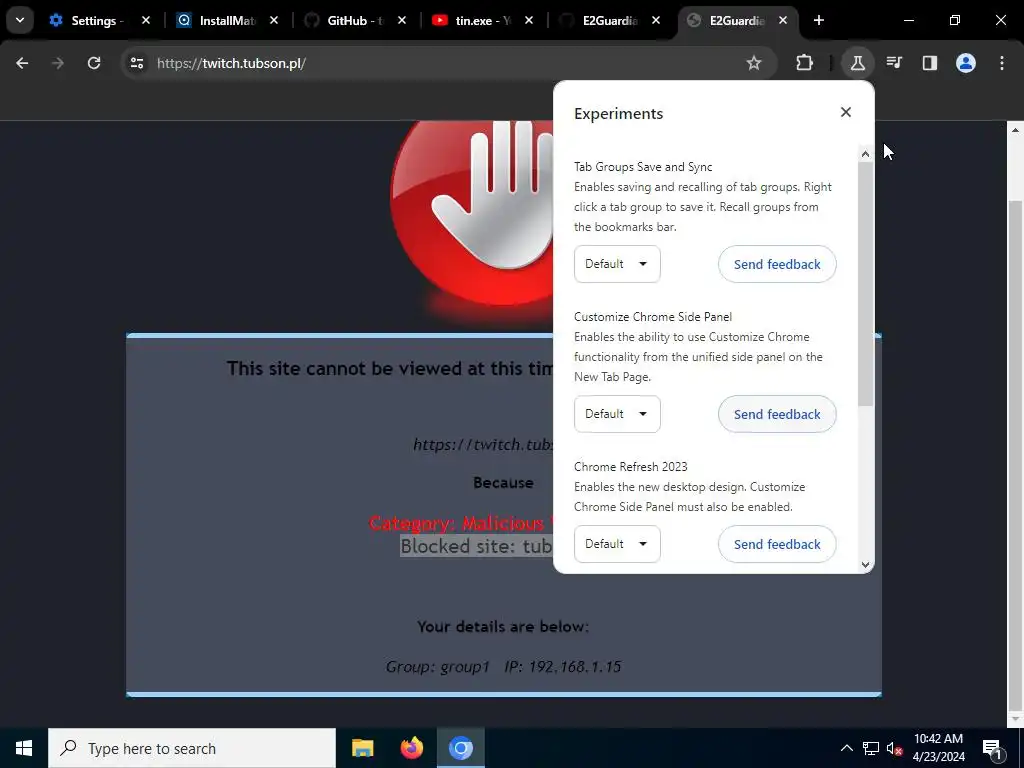This screenshot has height=768, width=1024.
Task: Click the 'Category: Malicious' red text
Action: click(460, 523)
